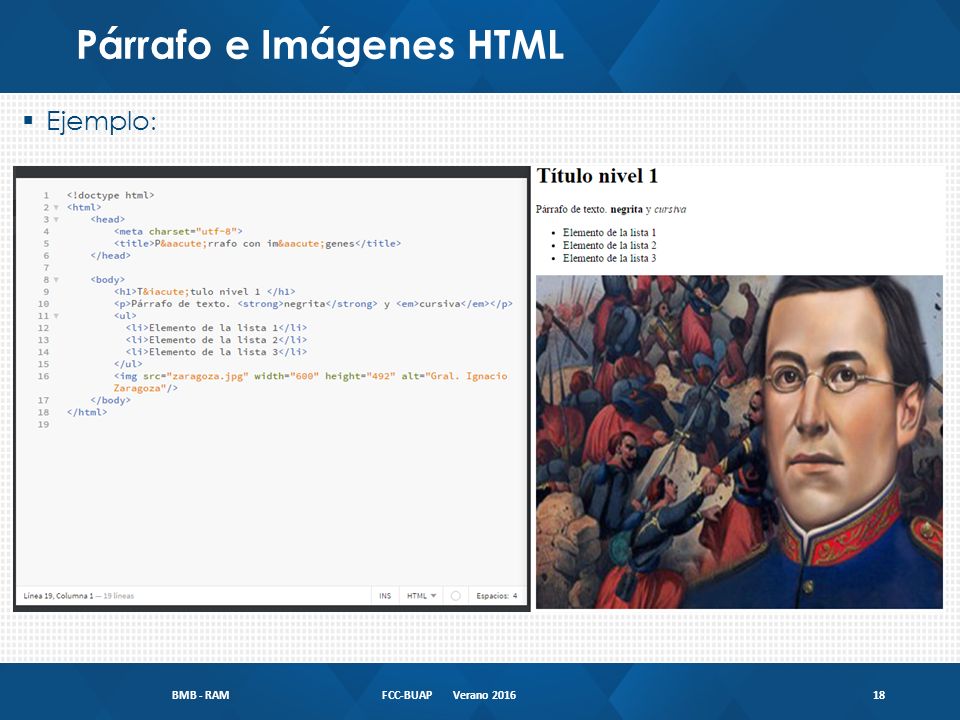
Task: Click the <!doctype html> line in editor
Action: coord(110,195)
